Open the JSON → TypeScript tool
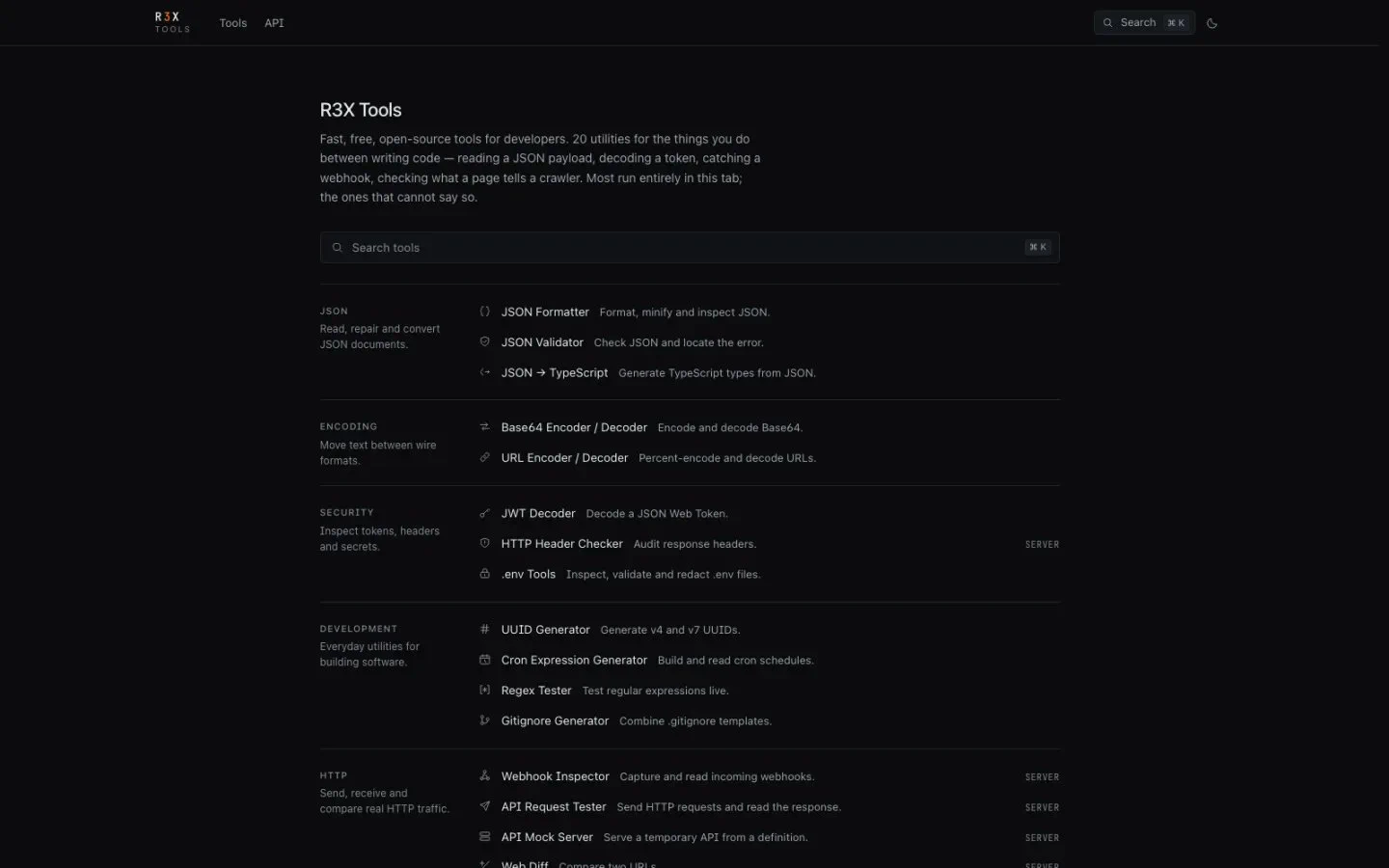 tap(555, 372)
